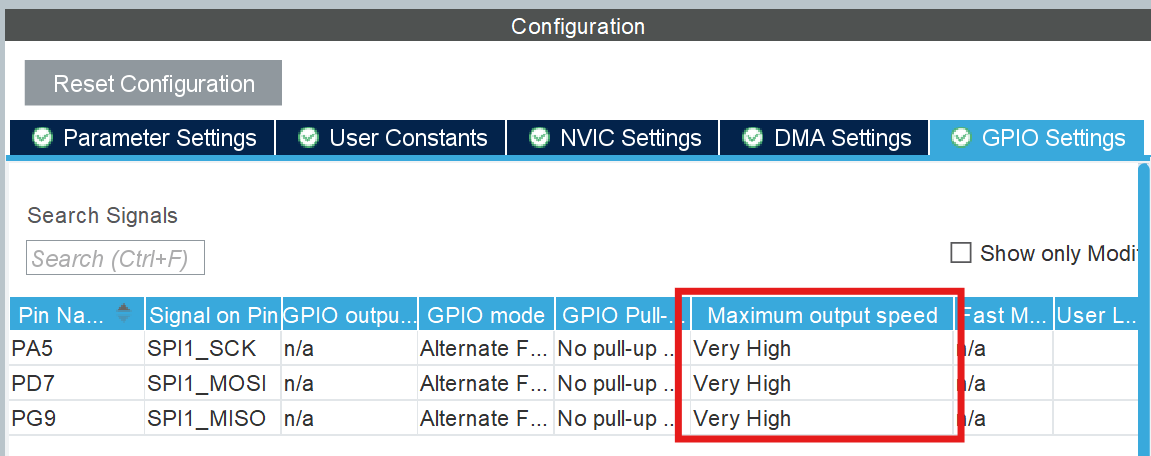Click the SPI1_SCK signal cell
This screenshot has width=1151, height=456.
[x=213, y=348]
